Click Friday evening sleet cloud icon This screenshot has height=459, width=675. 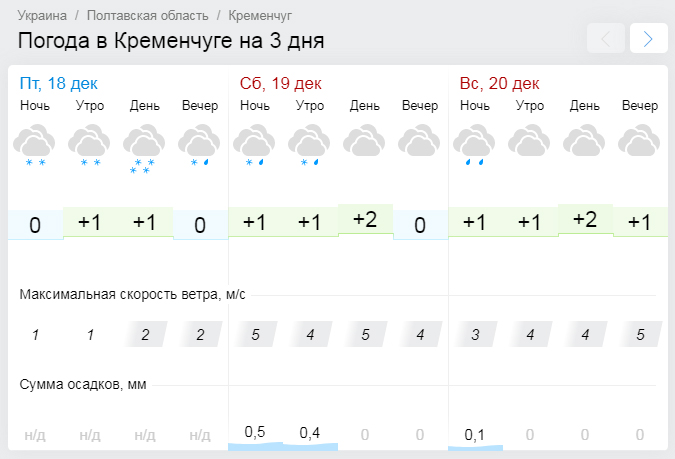coord(200,143)
